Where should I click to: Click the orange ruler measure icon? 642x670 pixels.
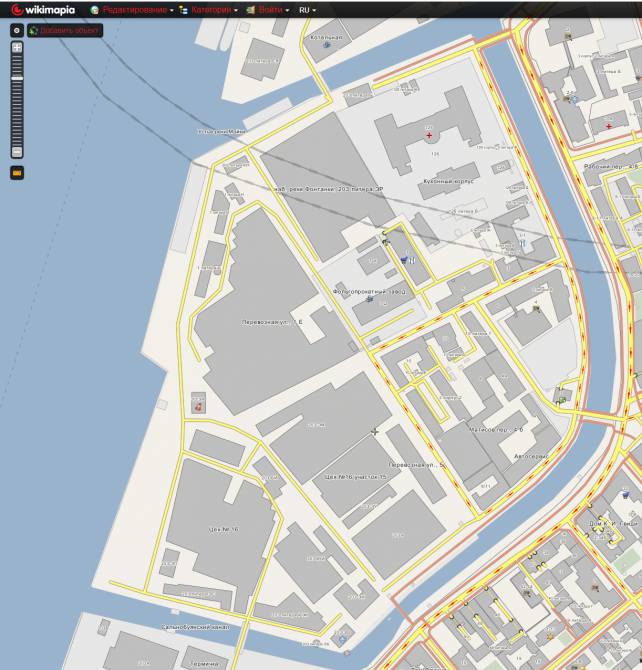17,173
